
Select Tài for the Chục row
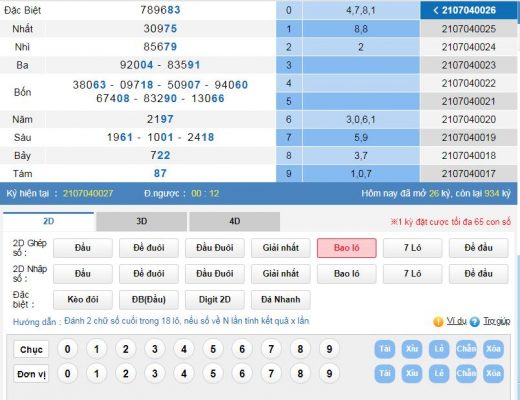pos(385,349)
